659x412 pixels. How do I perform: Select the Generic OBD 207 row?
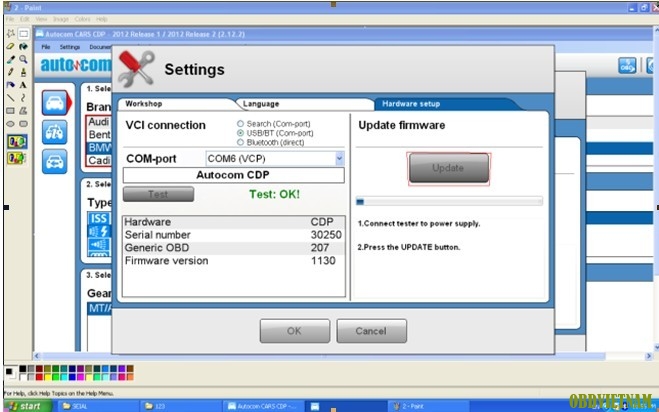(233, 248)
